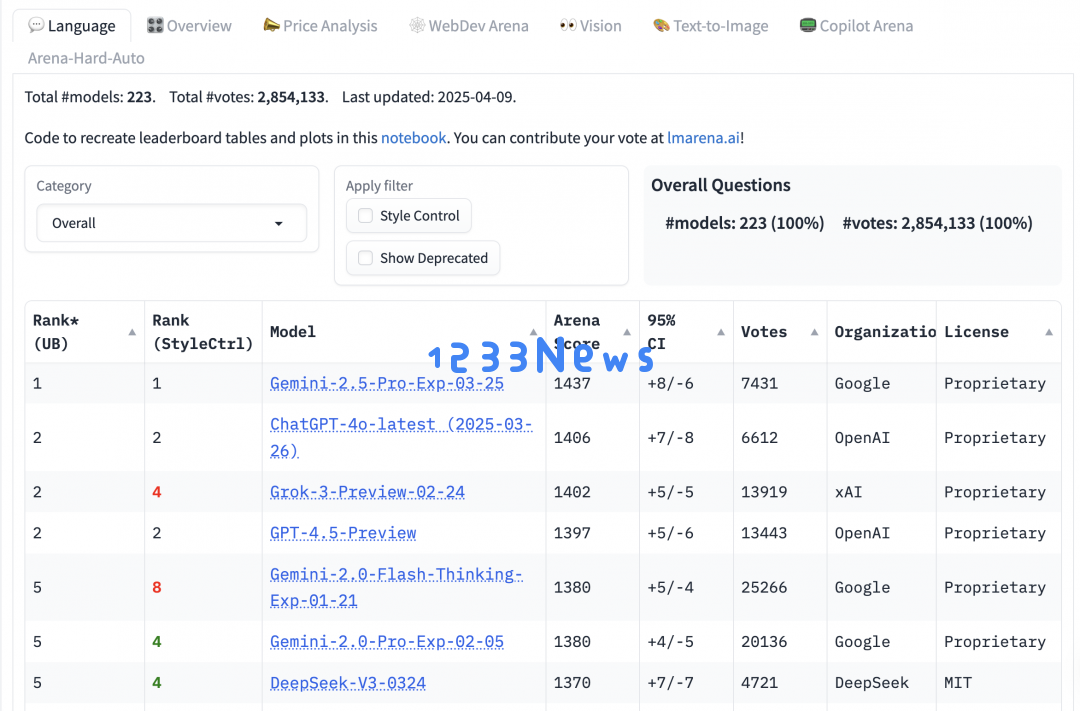Click the Last updated: 2025-04-09 text
Image resolution: width=1080 pixels, height=711 pixels.
(x=428, y=97)
